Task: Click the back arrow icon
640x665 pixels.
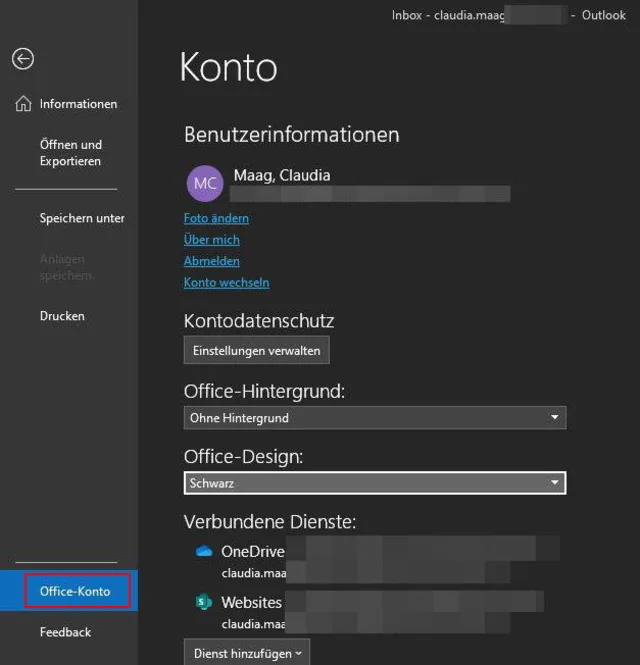Action: 23,59
